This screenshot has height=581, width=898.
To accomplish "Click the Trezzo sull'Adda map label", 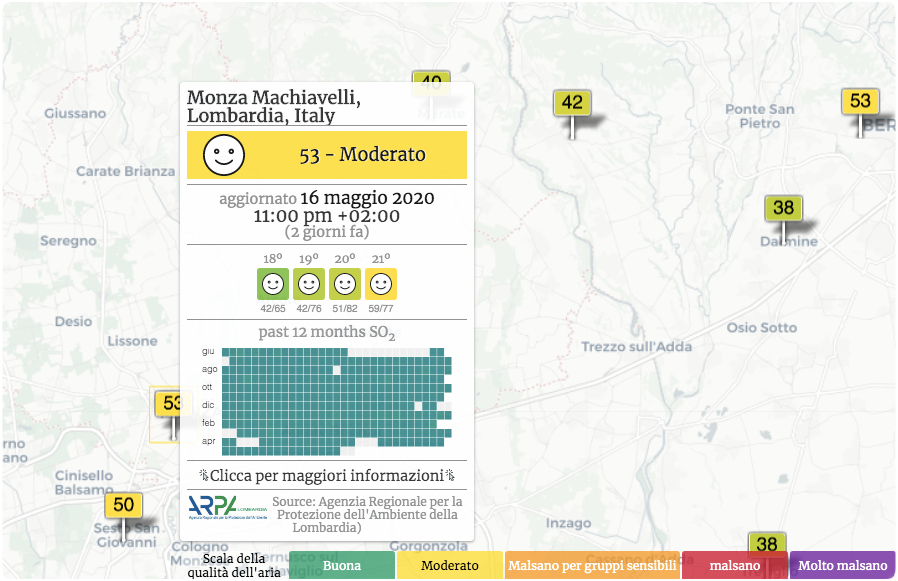I will pos(636,347).
